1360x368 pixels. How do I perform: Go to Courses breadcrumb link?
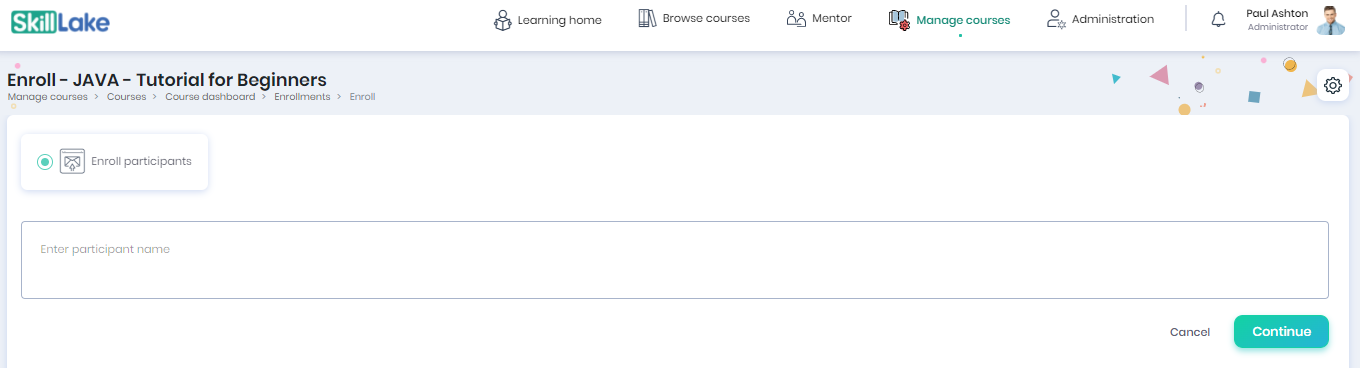[x=126, y=97]
